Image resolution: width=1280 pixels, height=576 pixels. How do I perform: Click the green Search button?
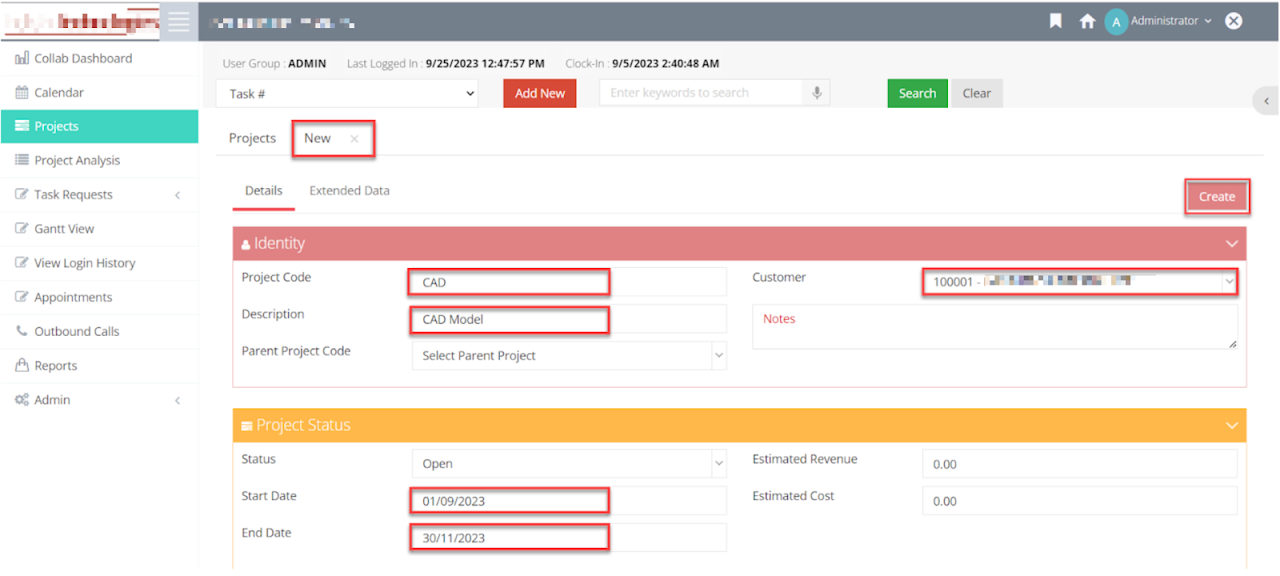pyautogui.click(x=917, y=93)
